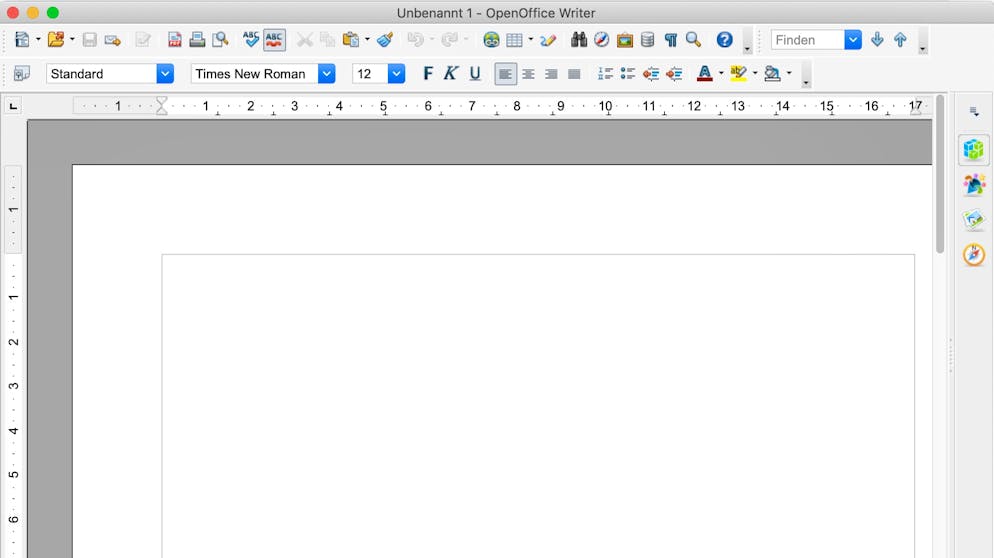Viewport: 994px width, 558px height.
Task: Expand the Open recent files arrow
Action: [x=72, y=40]
